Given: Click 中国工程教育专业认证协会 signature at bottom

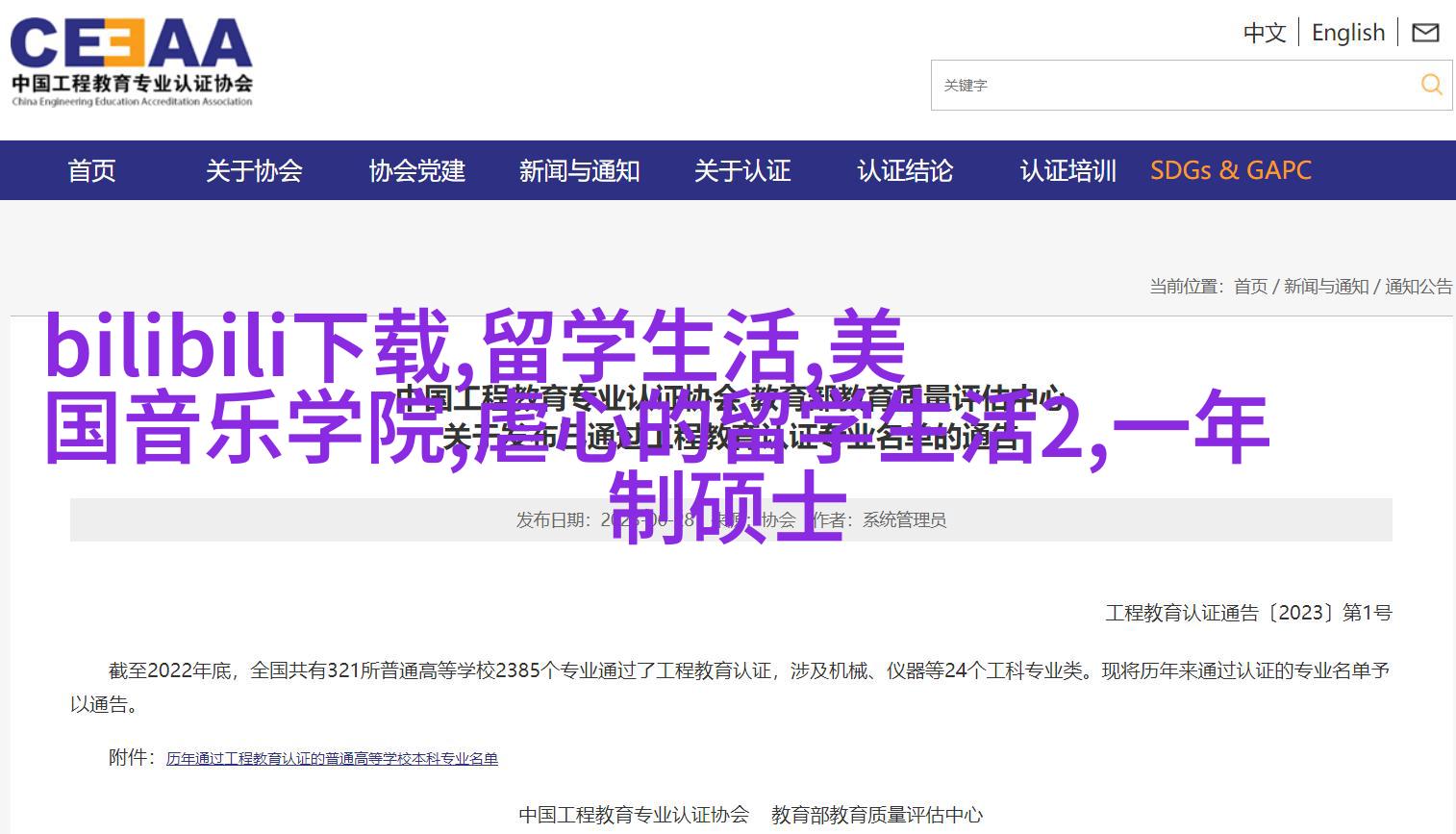Looking at the screenshot, I should [x=634, y=815].
